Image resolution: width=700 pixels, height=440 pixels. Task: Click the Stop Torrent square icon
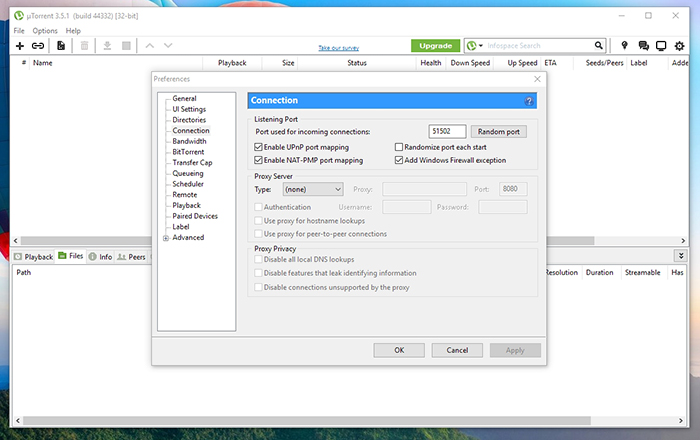coord(126,46)
